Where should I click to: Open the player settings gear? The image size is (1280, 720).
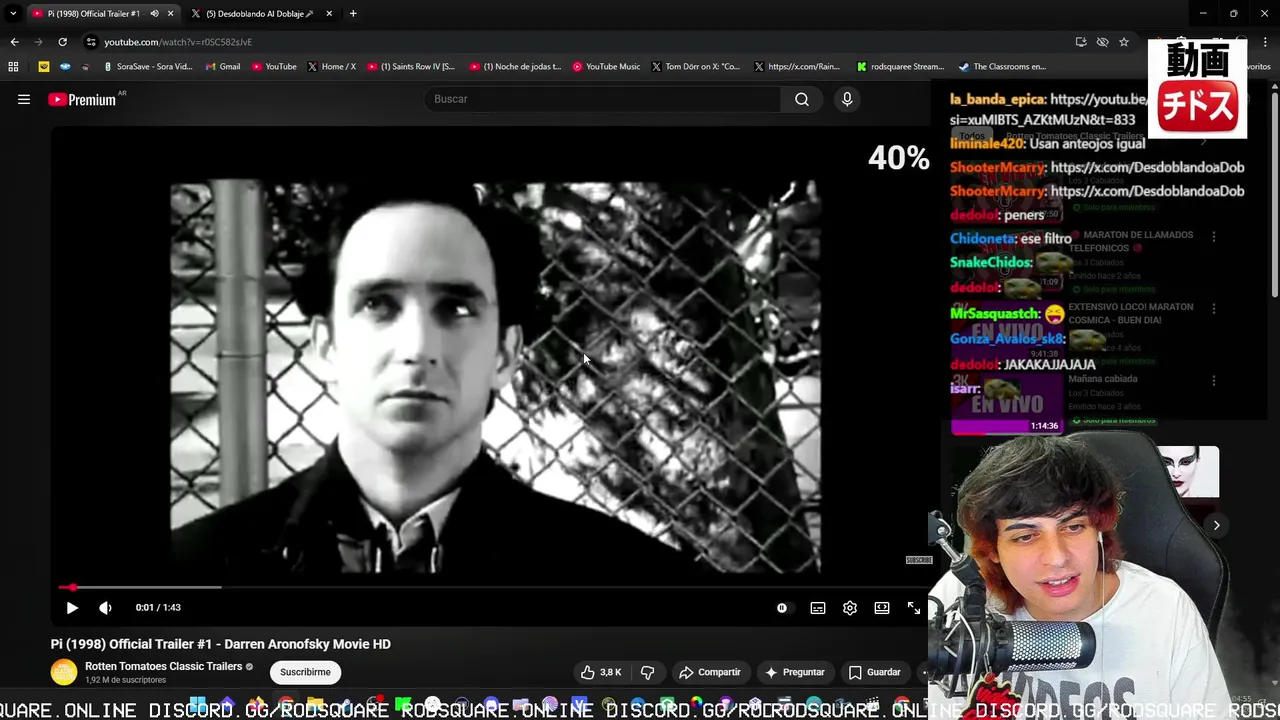[x=850, y=607]
